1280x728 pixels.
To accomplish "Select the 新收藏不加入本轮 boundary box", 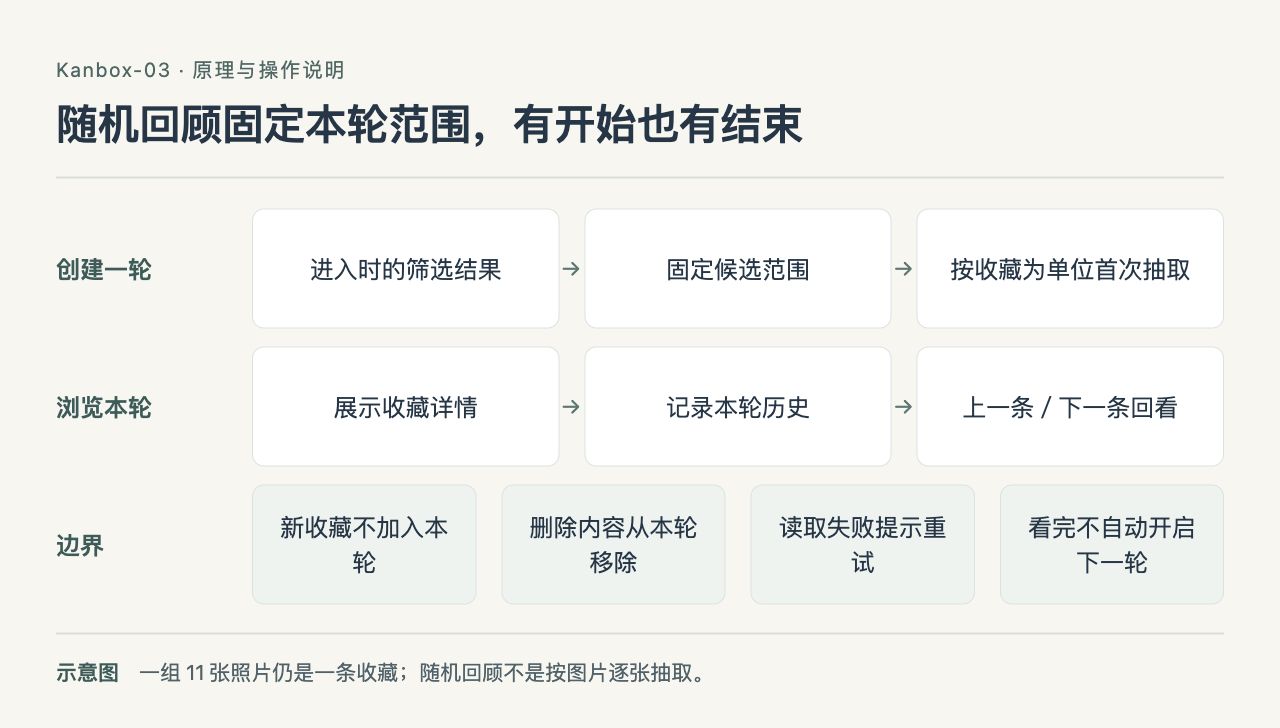I will point(364,544).
